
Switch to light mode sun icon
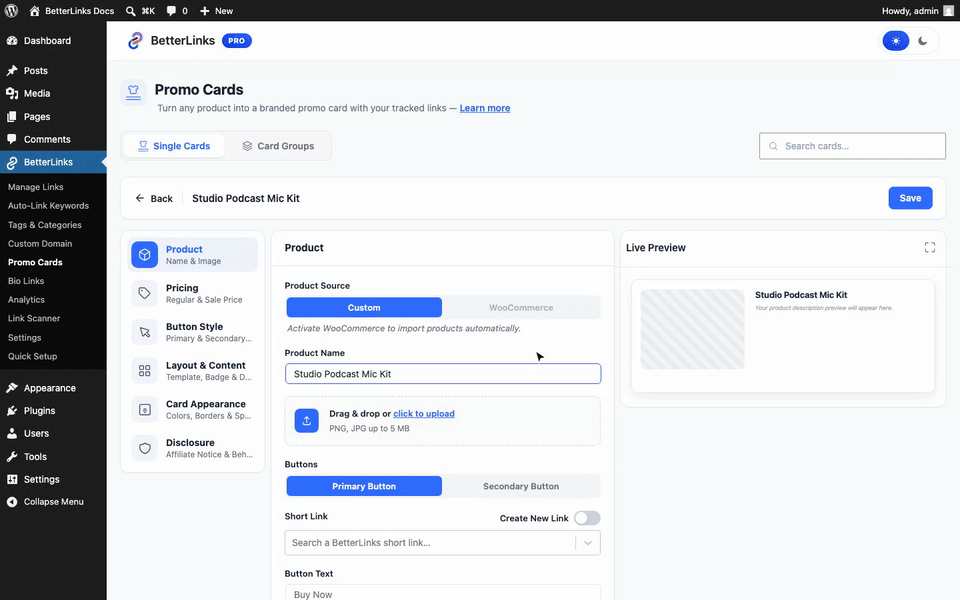point(896,41)
